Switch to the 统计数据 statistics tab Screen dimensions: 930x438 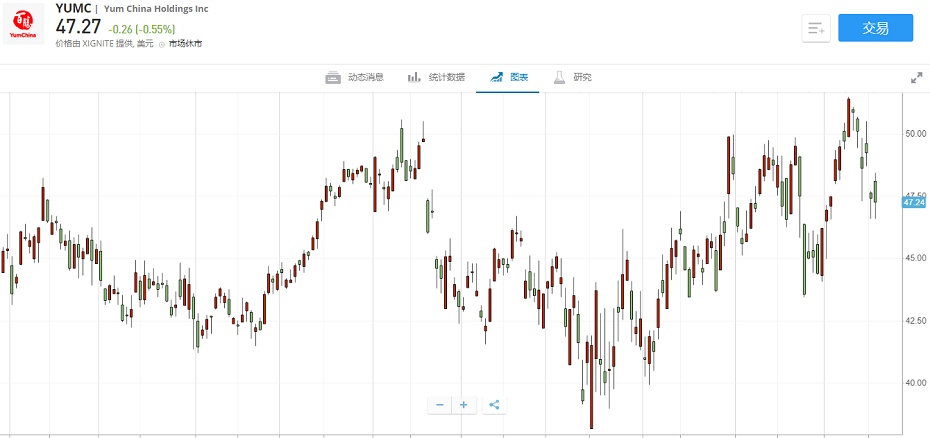pyautogui.click(x=436, y=77)
